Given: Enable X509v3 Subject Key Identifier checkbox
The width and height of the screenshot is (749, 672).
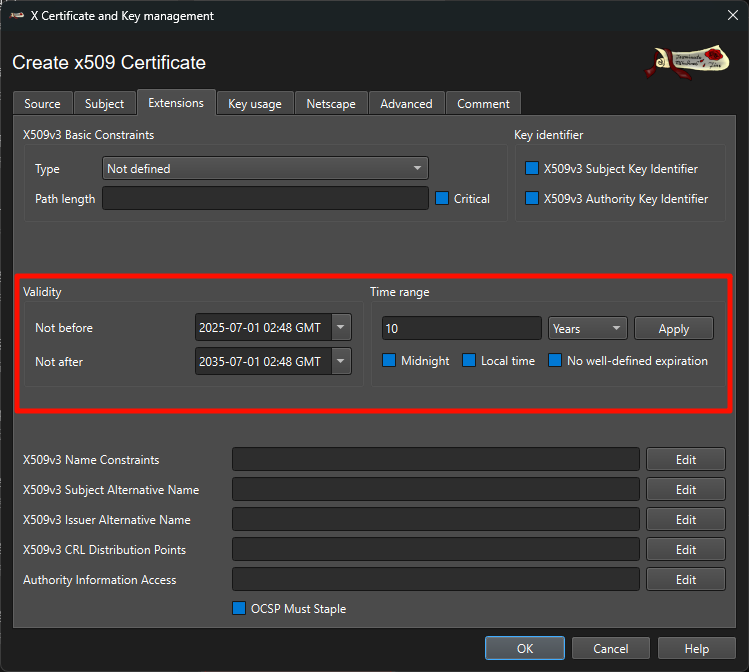Looking at the screenshot, I should pos(532,168).
